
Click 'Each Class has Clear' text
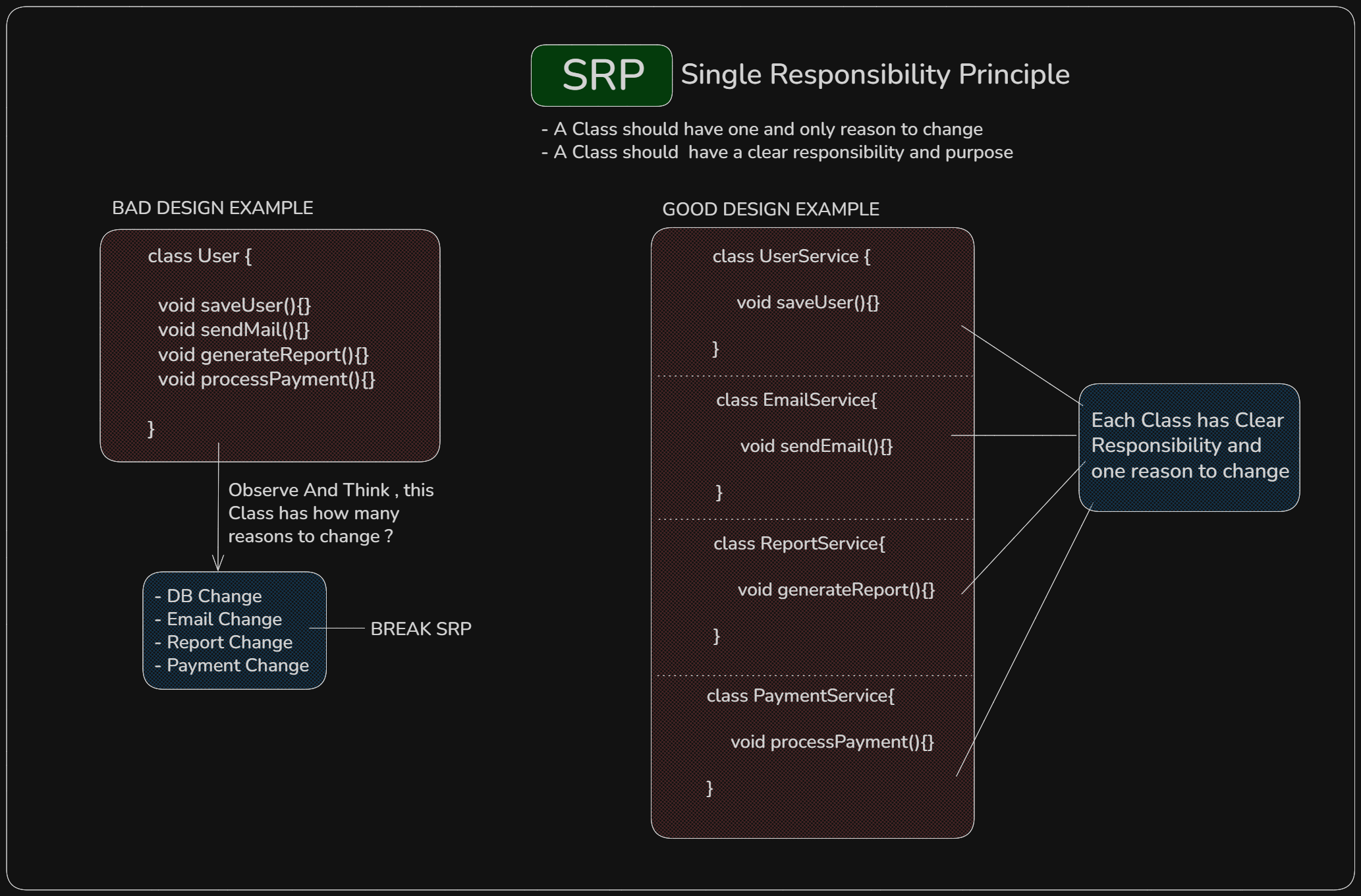point(1187,420)
